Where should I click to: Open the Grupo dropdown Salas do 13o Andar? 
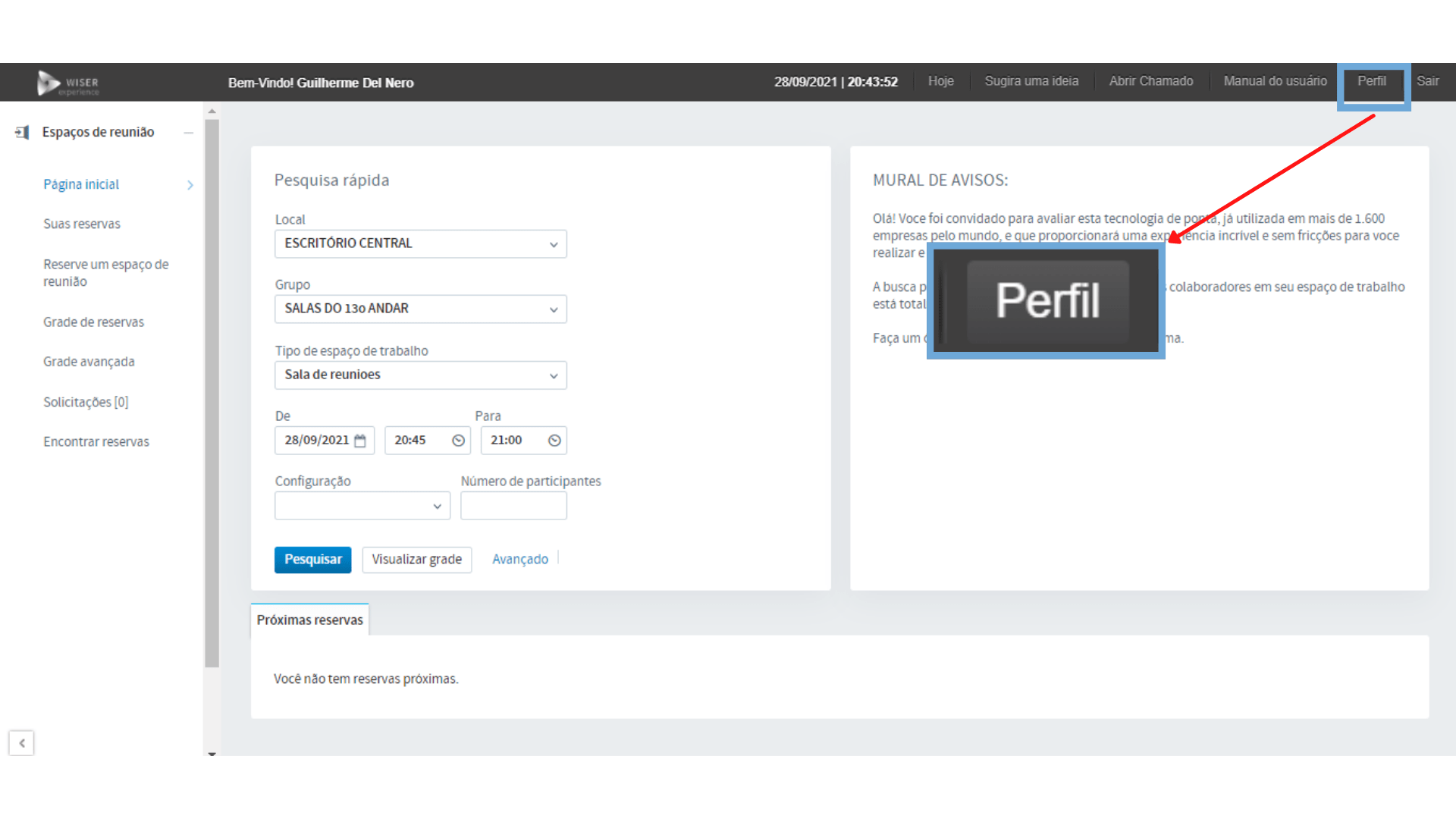click(x=421, y=309)
